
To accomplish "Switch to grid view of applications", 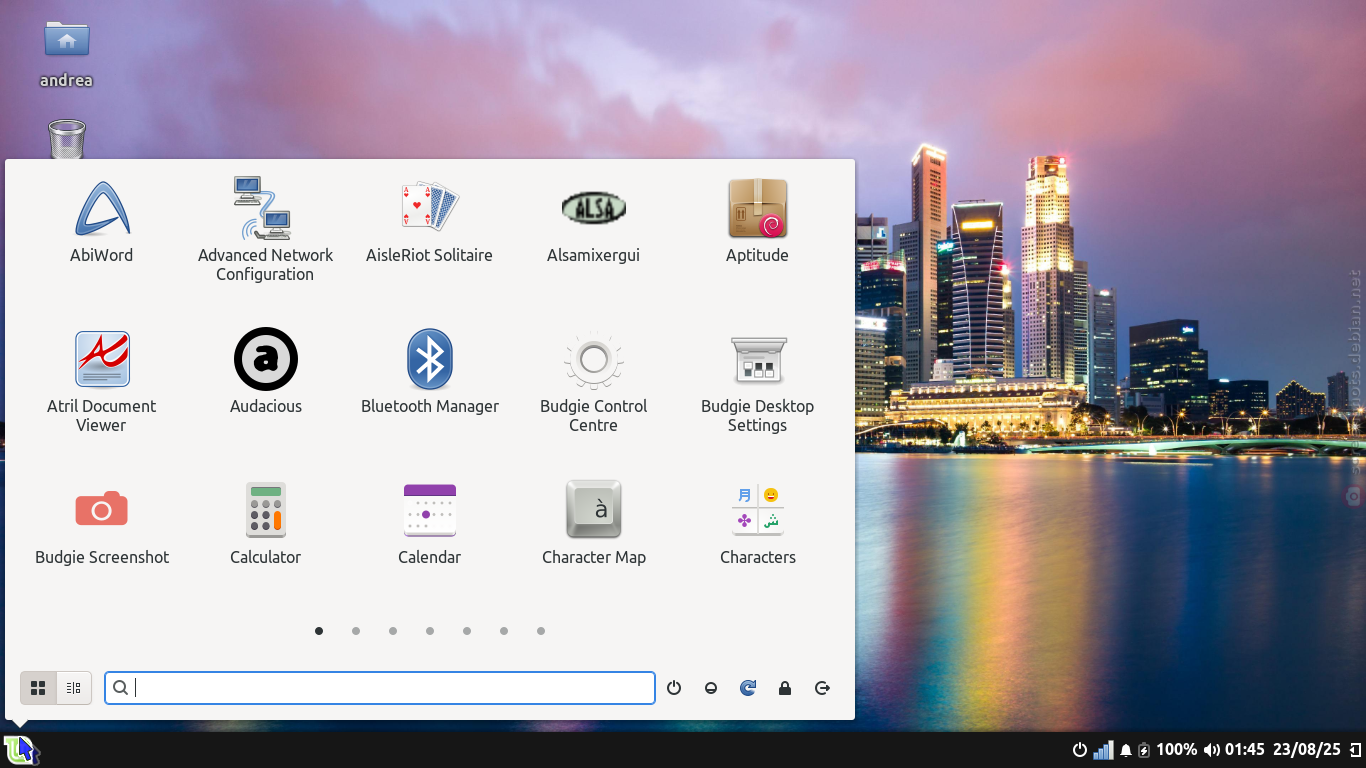I will click(38, 688).
